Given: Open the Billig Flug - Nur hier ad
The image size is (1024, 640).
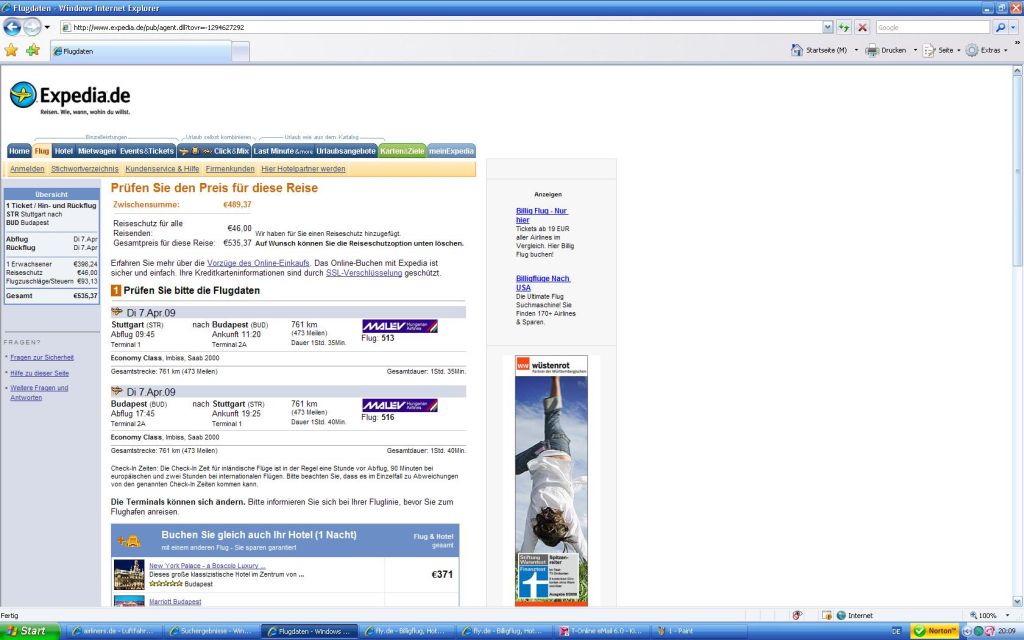Looking at the screenshot, I should (x=541, y=216).
